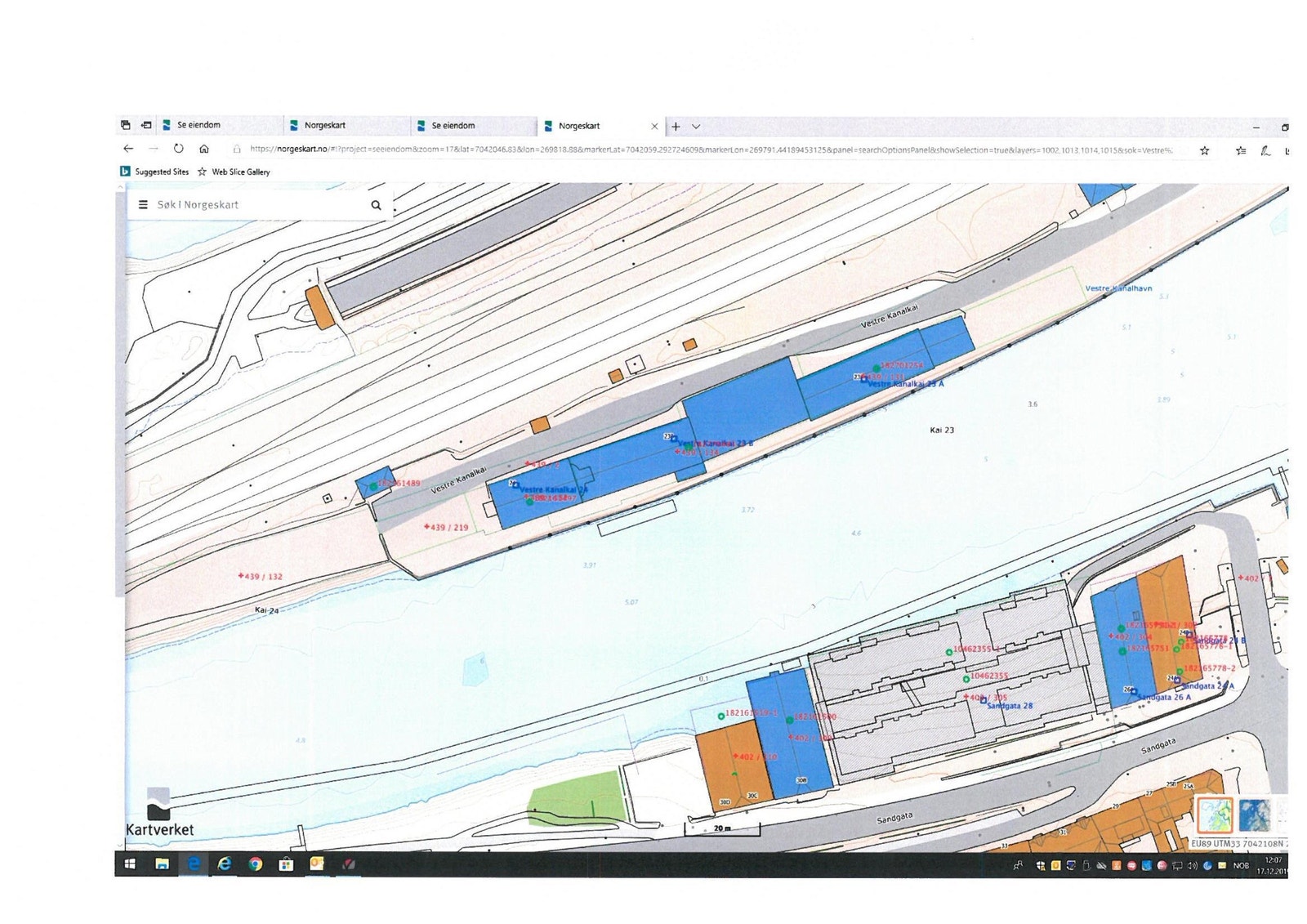This screenshot has height=924, width=1307.
Task: Select the topographic basemap thumbnail
Action: click(1215, 815)
